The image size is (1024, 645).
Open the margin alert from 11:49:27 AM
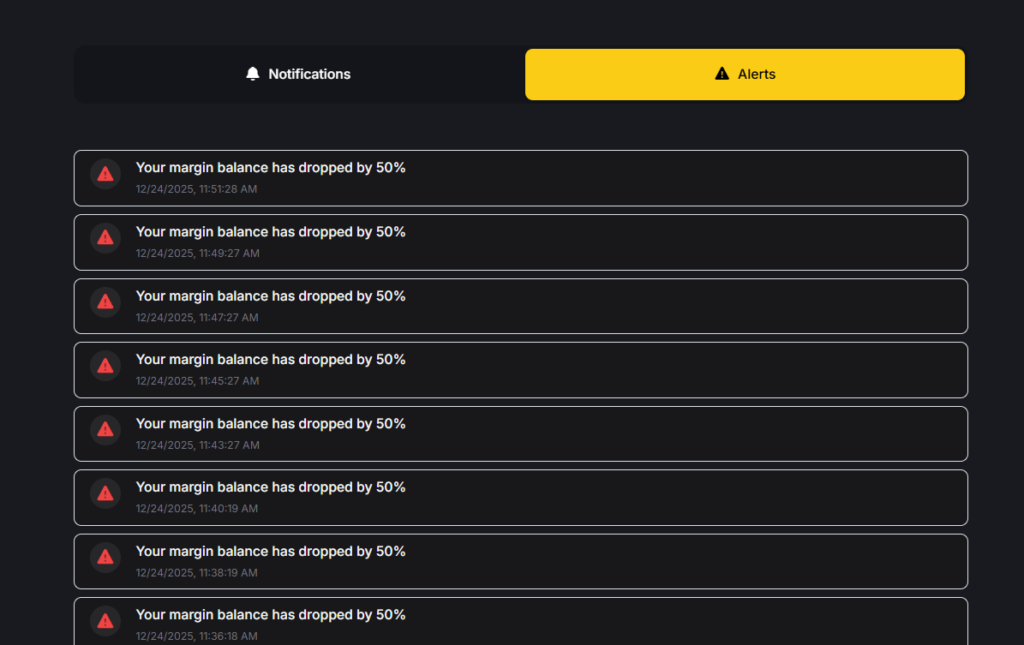click(520, 242)
